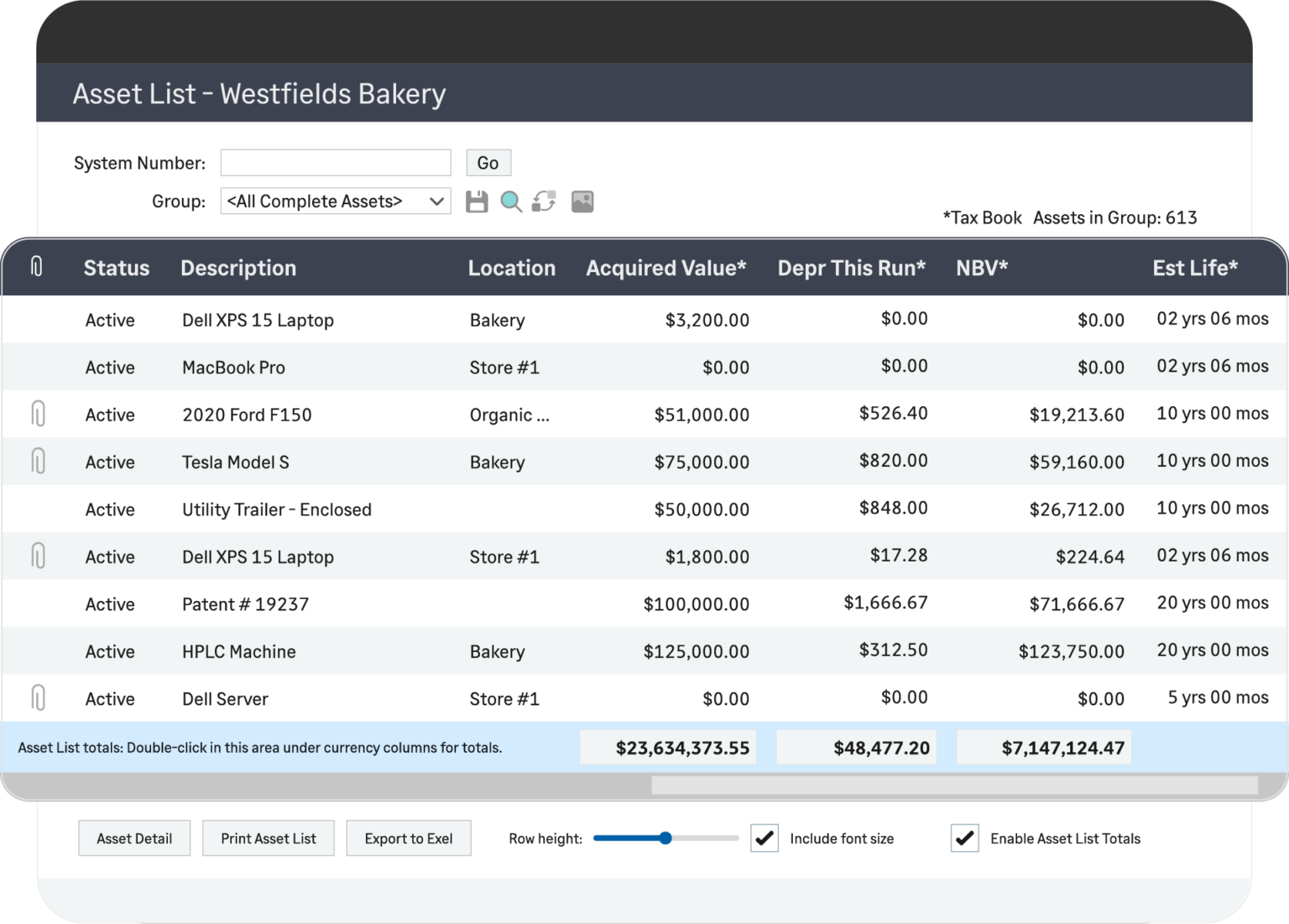Image resolution: width=1289 pixels, height=924 pixels.
Task: Click Print Asset List
Action: tap(269, 838)
